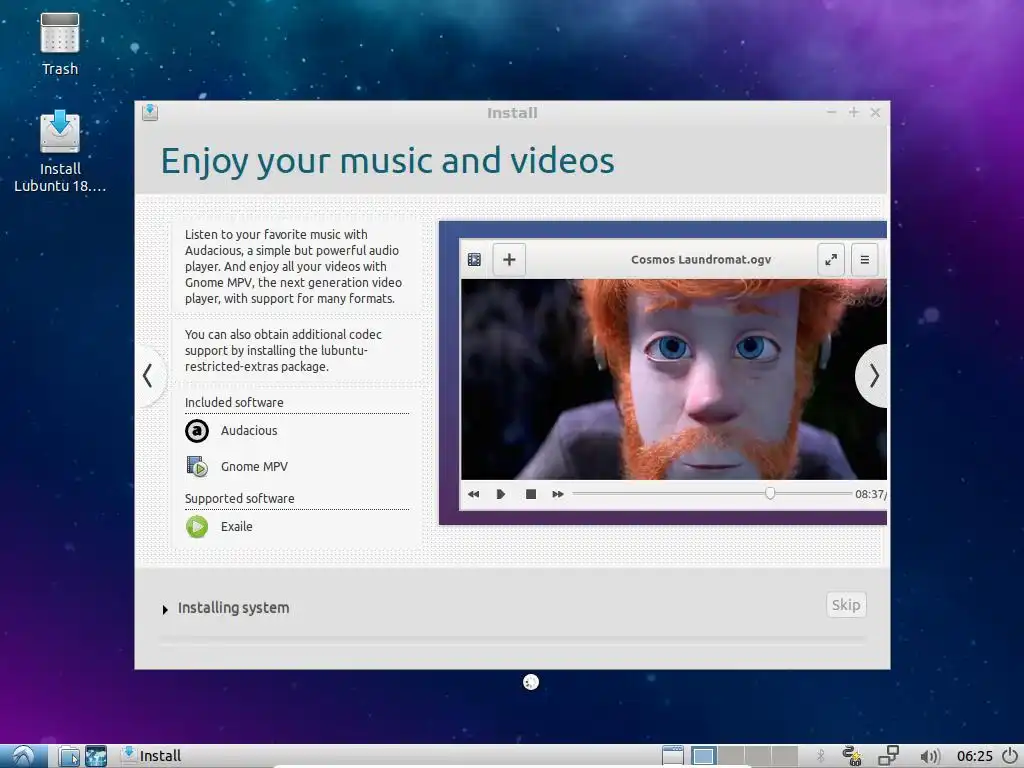Open the network connection tray icon
The image size is (1024, 768).
click(888, 756)
